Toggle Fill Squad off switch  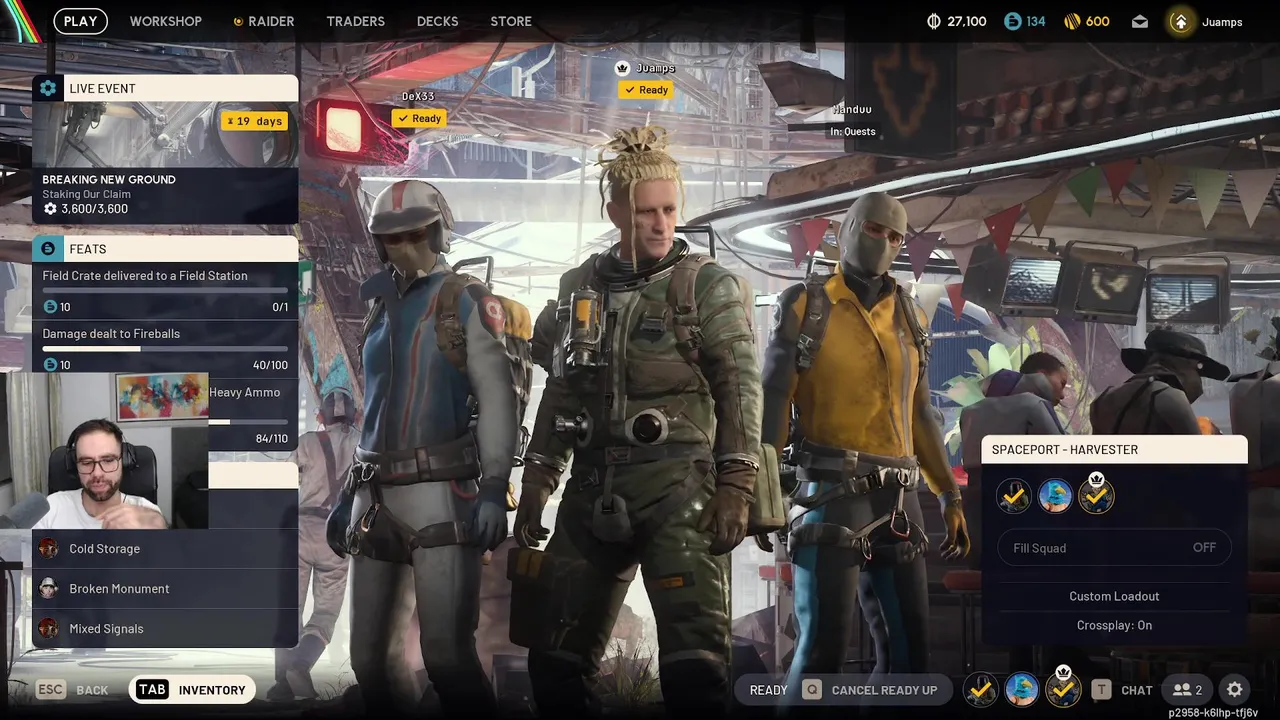[x=1114, y=548]
